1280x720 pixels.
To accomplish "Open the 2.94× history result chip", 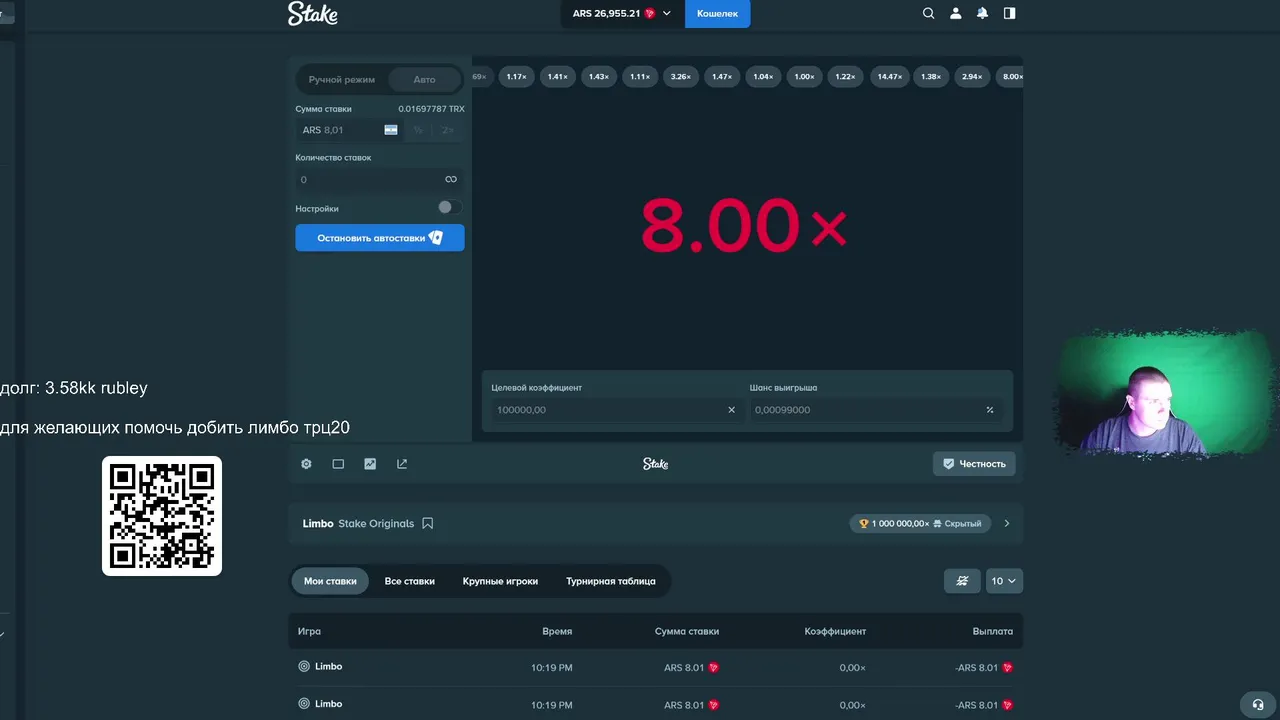I will tap(972, 77).
